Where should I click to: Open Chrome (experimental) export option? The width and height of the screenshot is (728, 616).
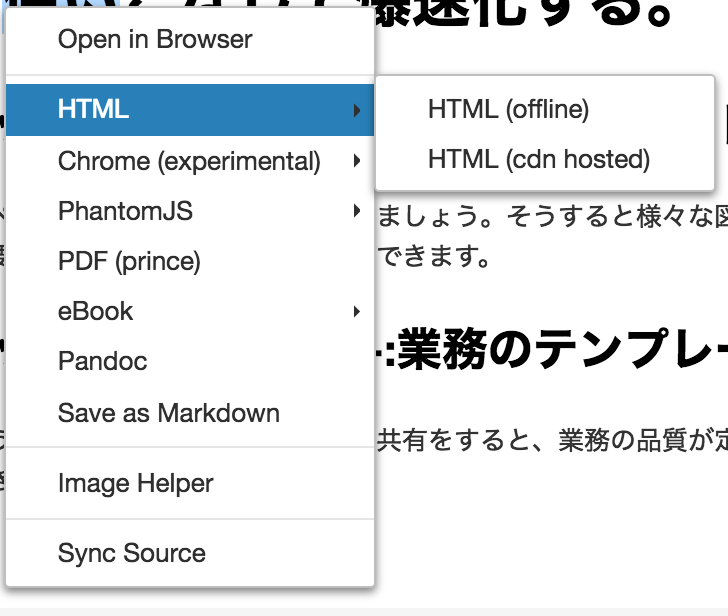tap(190, 161)
